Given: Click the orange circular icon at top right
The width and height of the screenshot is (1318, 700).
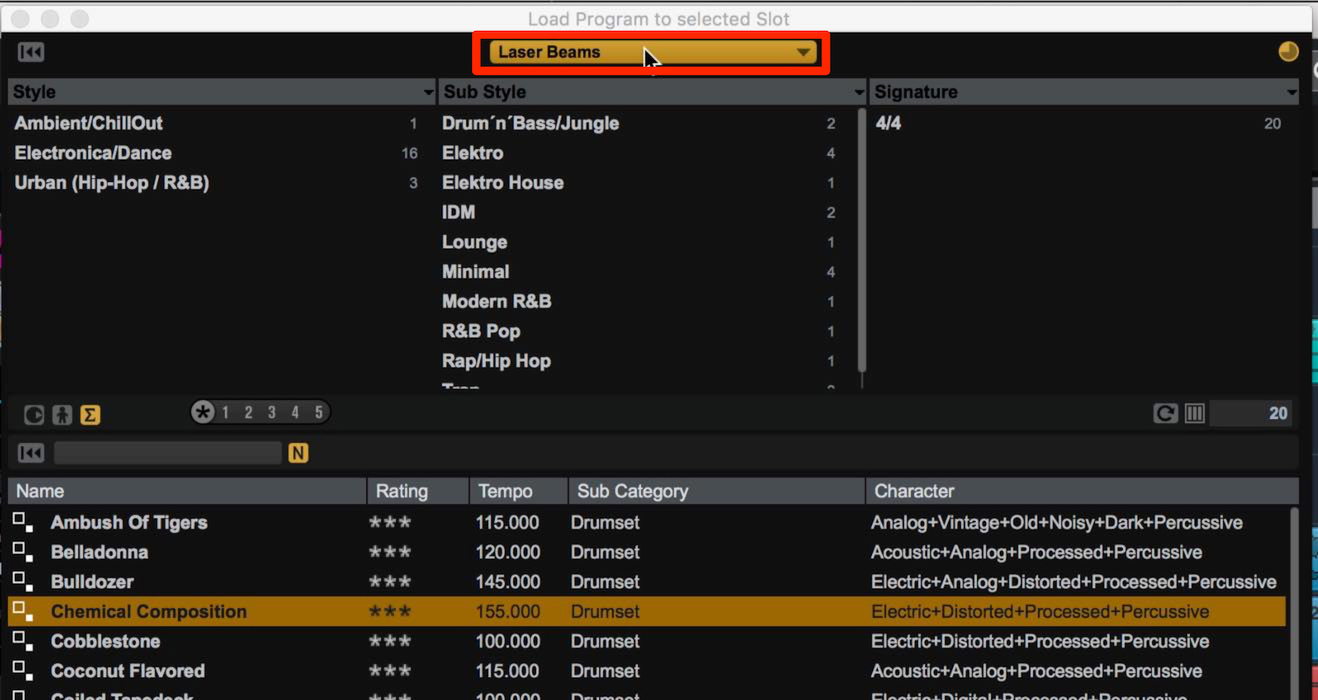Looking at the screenshot, I should click(x=1289, y=52).
